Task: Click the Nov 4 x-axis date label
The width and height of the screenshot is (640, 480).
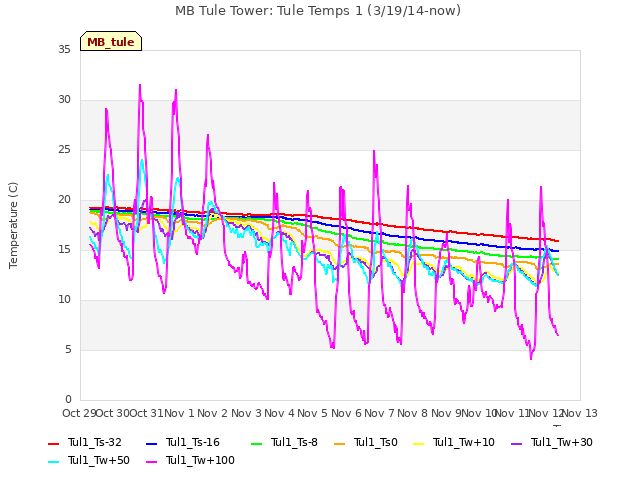Action: point(280,413)
